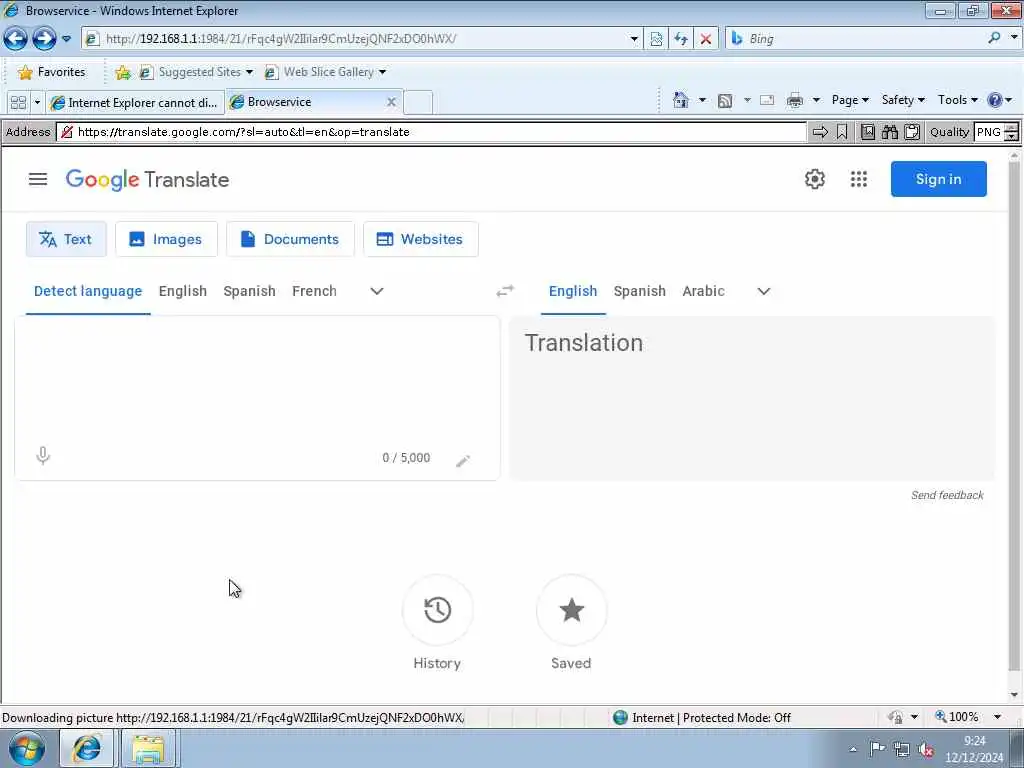Switch to Images translation mode

coord(166,239)
